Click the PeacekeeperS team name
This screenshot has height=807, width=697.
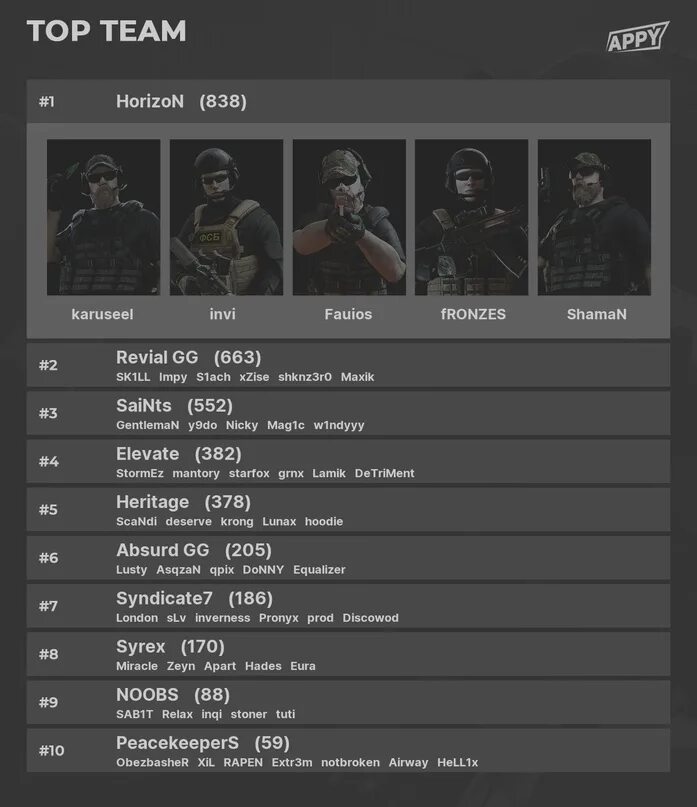(x=178, y=743)
